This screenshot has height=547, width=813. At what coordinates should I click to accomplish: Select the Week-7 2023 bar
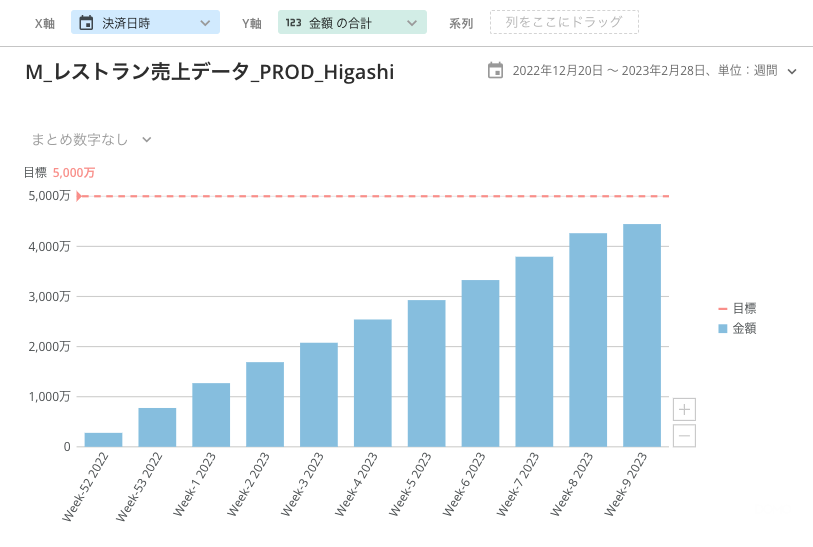coord(534,352)
